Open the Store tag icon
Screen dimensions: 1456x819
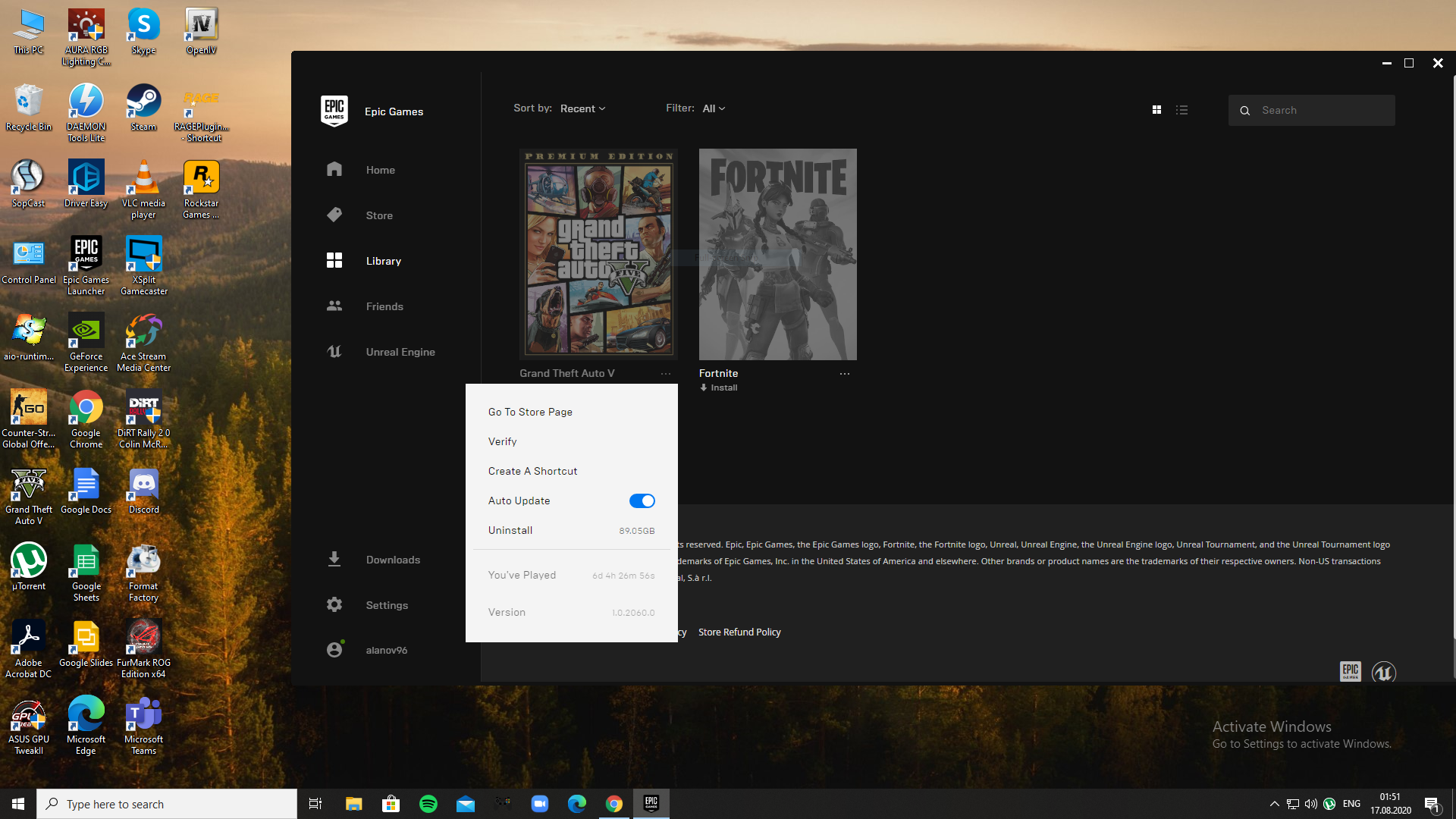[334, 215]
